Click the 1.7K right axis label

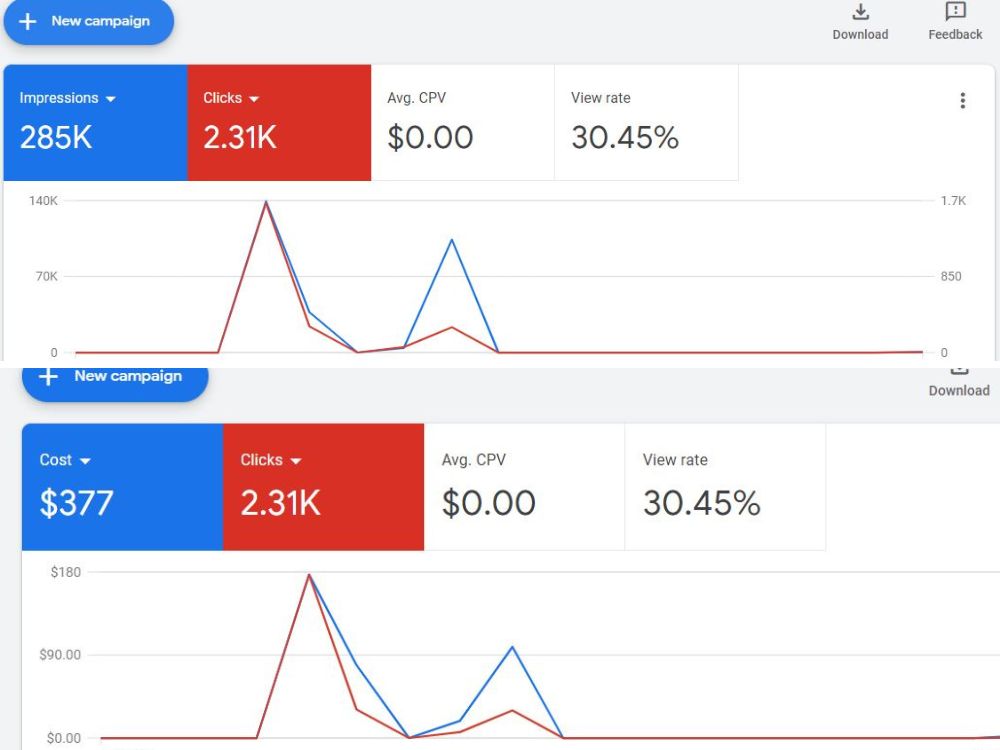pos(953,201)
